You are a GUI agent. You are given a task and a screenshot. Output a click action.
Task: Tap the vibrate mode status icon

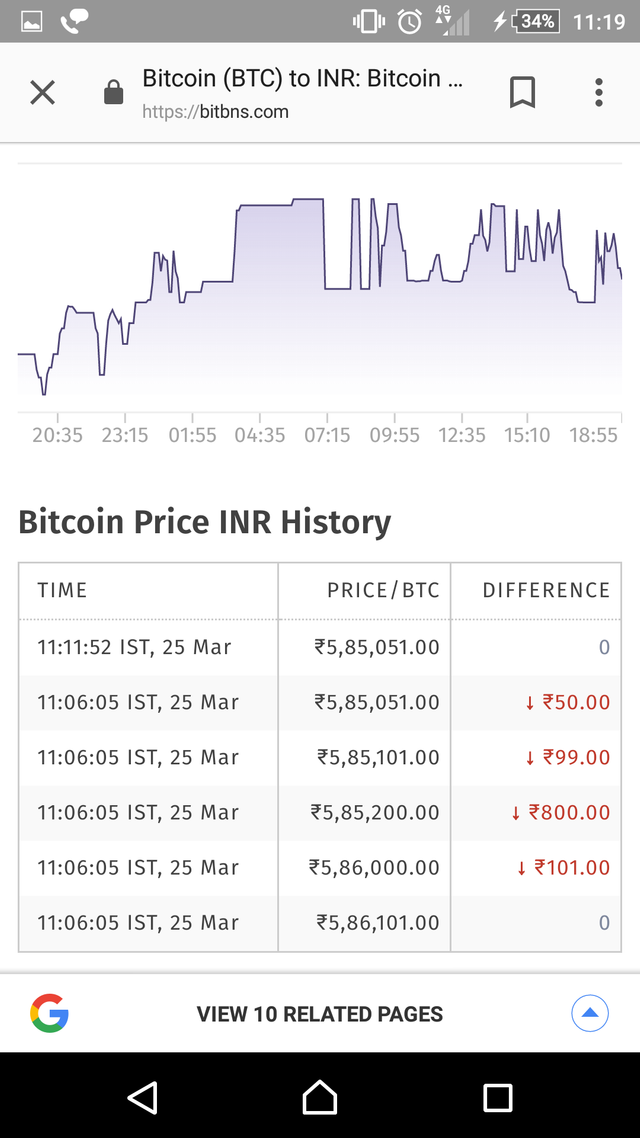(369, 22)
